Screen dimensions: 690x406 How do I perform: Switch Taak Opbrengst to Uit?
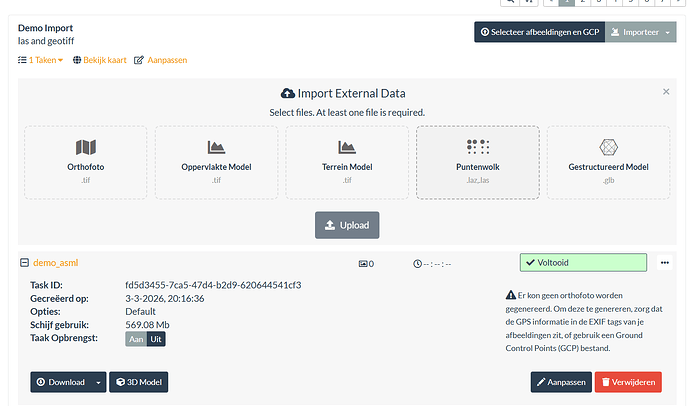click(156, 339)
